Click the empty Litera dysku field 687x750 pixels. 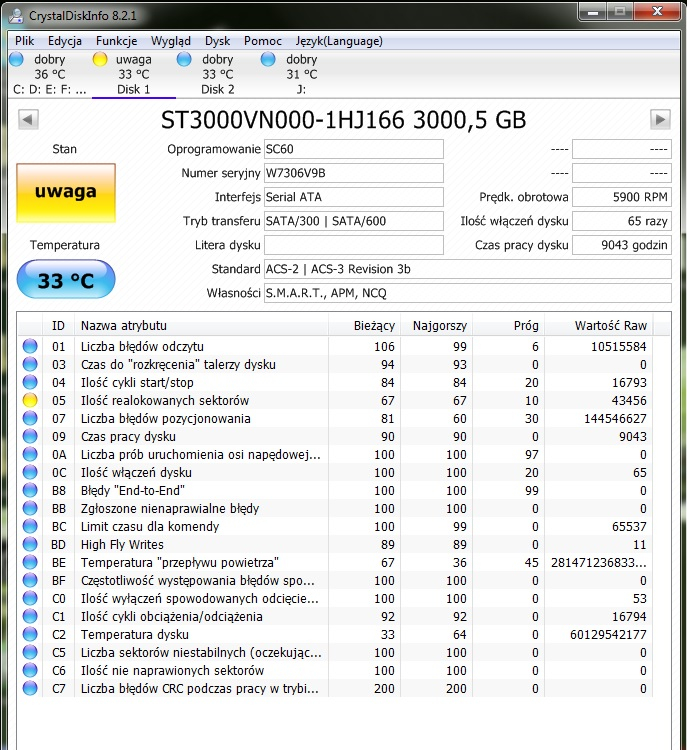(354, 245)
